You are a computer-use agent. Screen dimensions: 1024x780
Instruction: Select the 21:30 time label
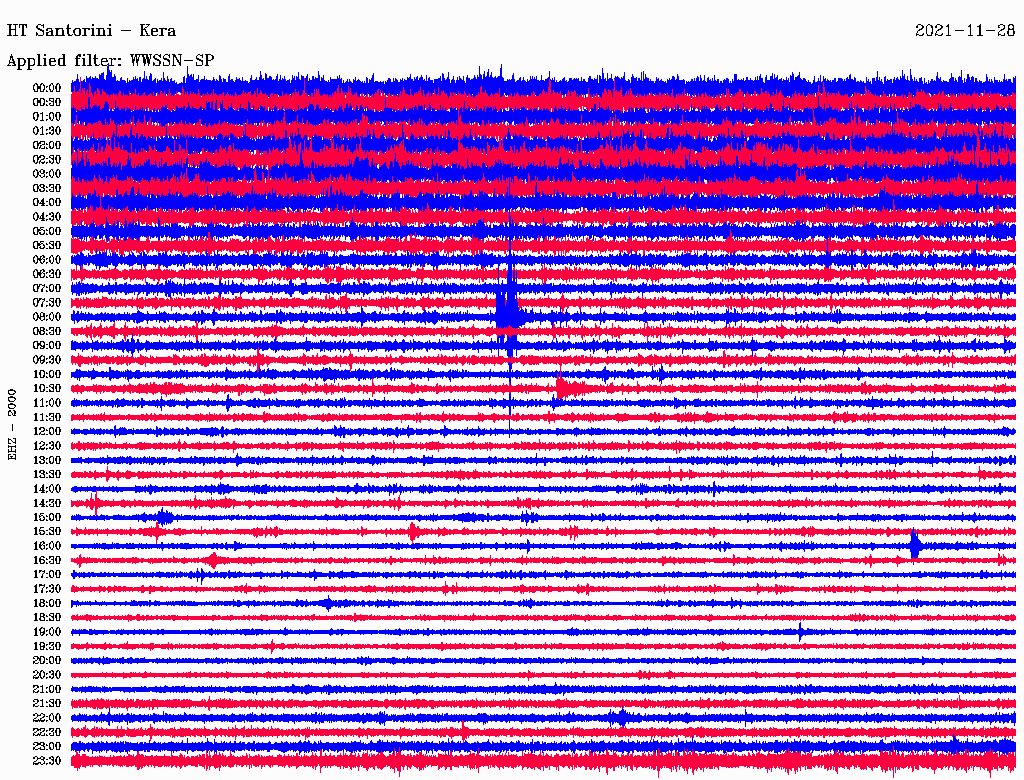coord(47,704)
